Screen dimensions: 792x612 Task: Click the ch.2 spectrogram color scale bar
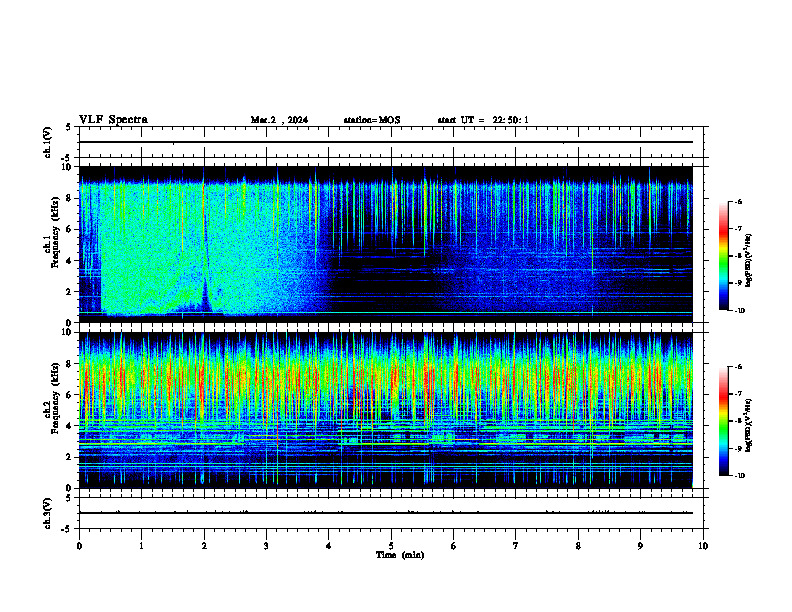(x=723, y=421)
